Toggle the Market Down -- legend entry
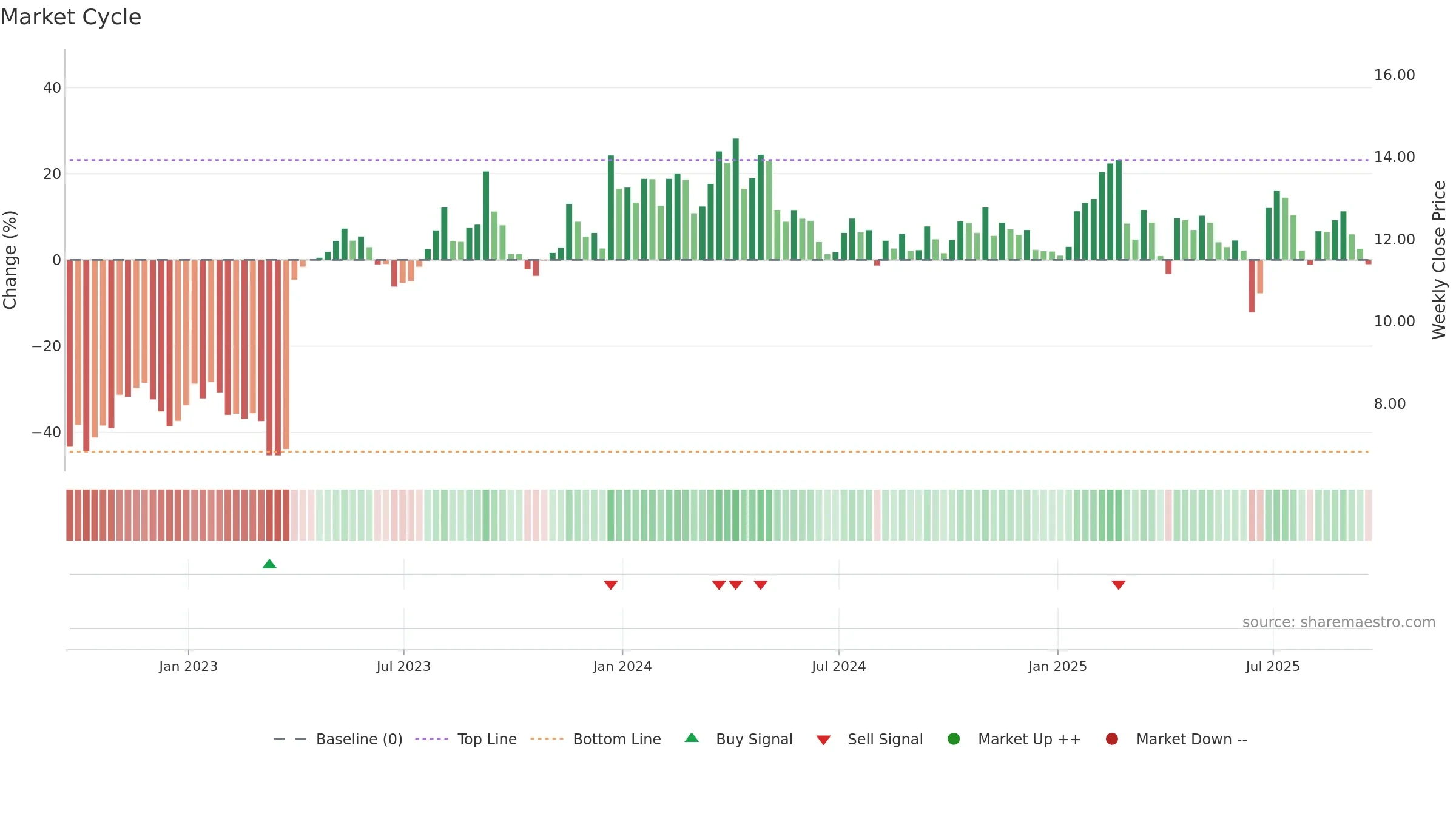This screenshot has width=1456, height=819. 1176,739
